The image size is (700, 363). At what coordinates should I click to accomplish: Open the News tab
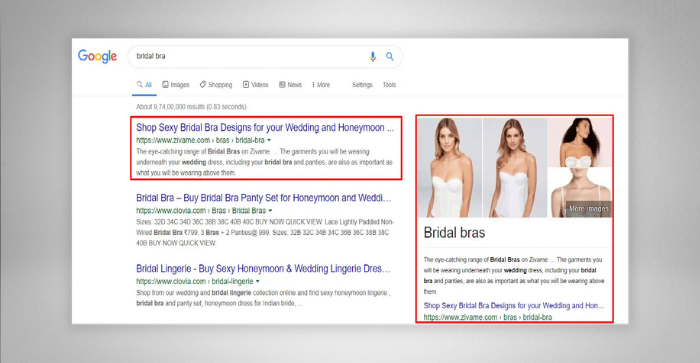290,85
